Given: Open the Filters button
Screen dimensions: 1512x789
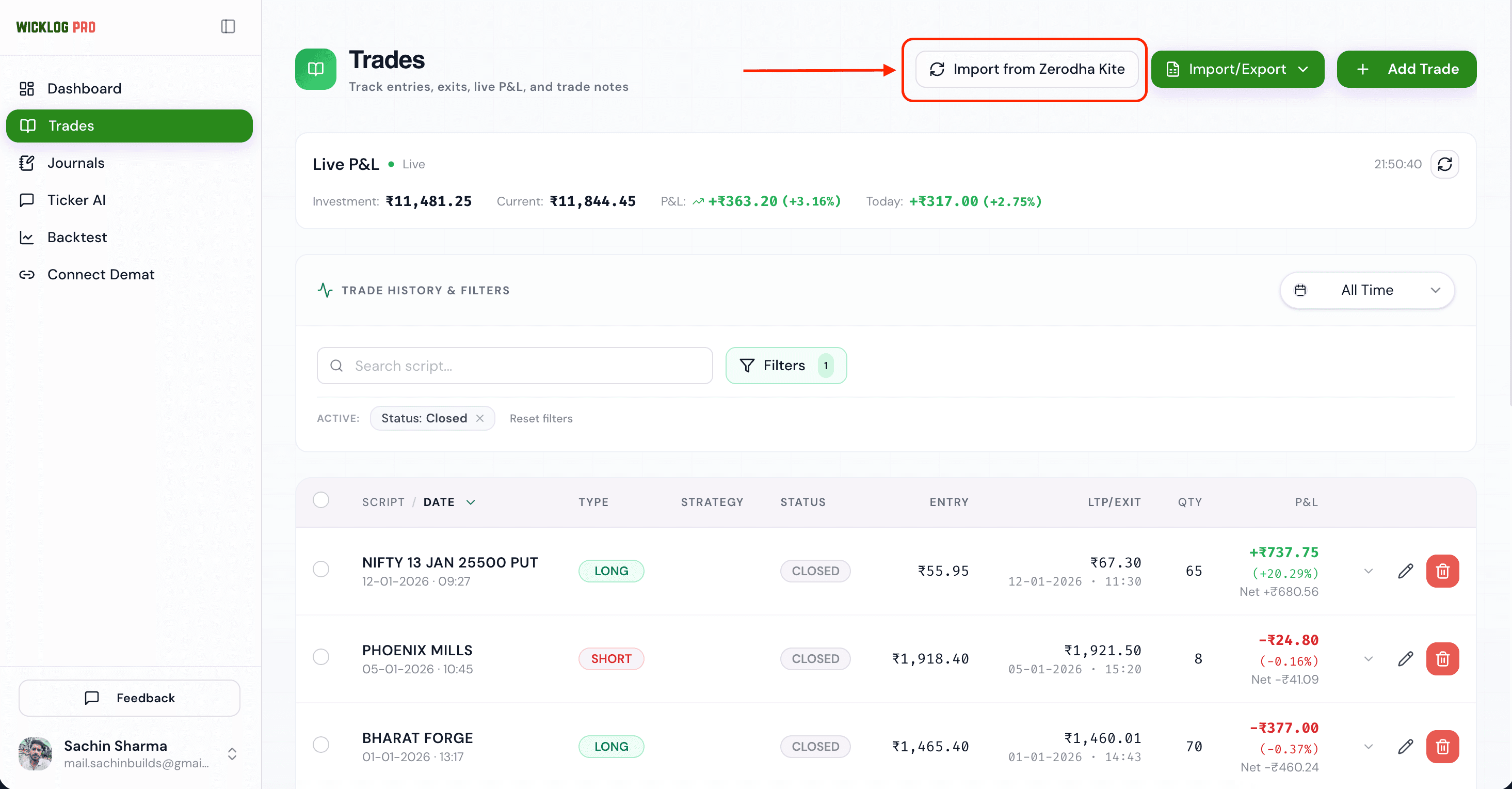Looking at the screenshot, I should [786, 366].
